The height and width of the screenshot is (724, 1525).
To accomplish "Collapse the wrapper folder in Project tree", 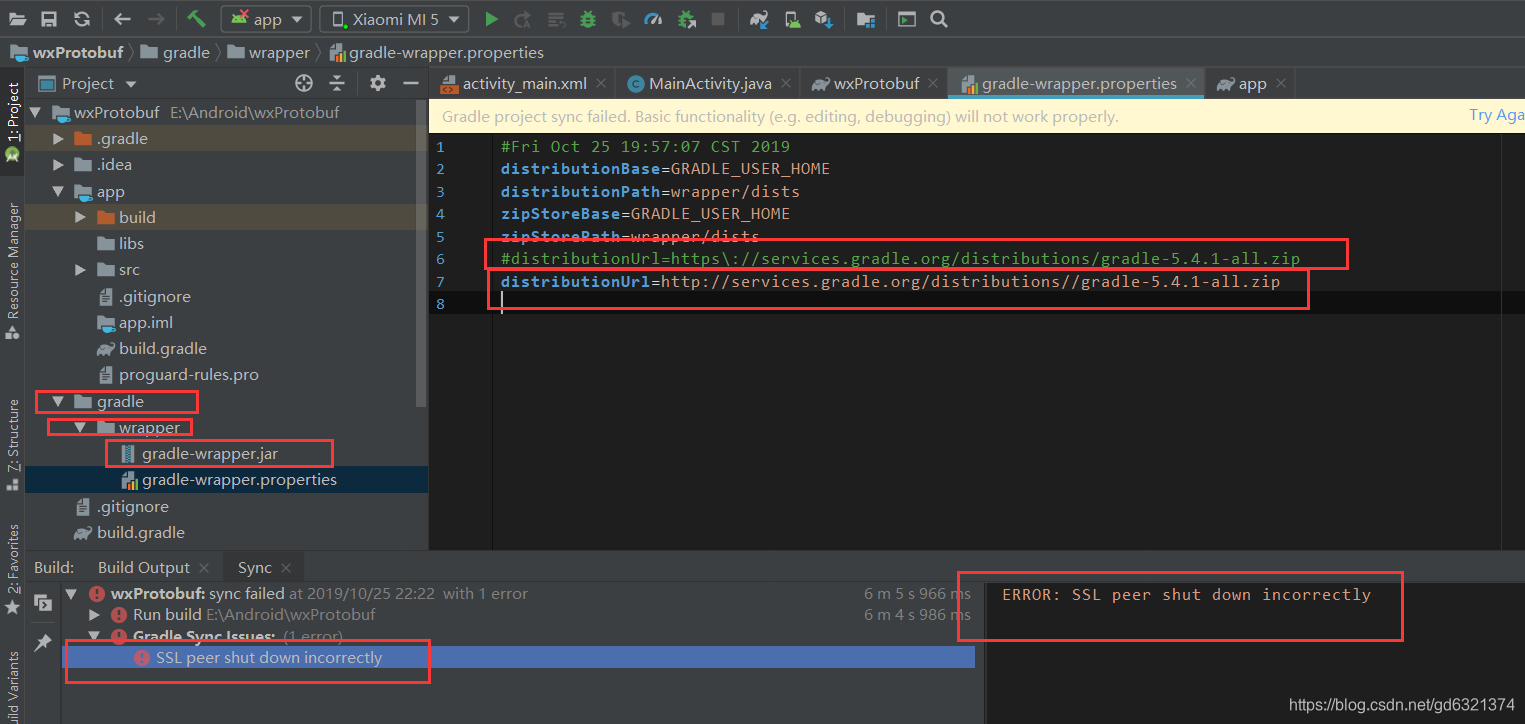I will click(x=79, y=427).
